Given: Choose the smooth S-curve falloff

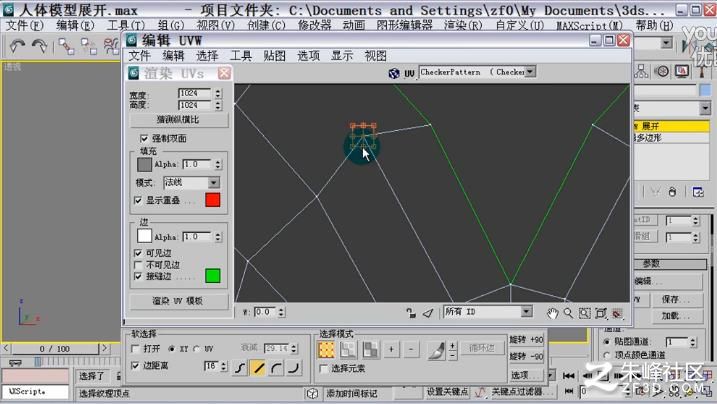Looking at the screenshot, I should click(x=240, y=367).
